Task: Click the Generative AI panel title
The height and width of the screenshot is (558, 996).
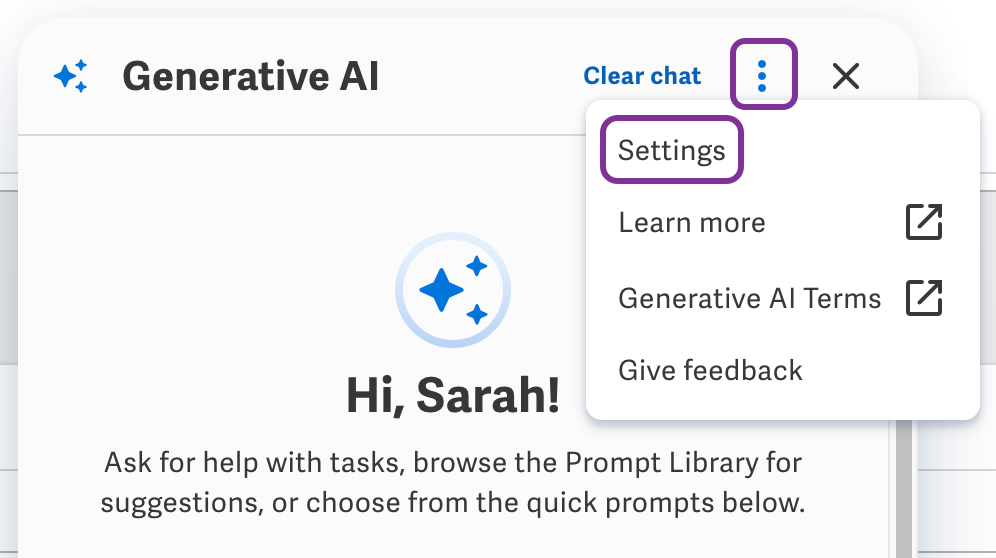Action: (x=250, y=77)
